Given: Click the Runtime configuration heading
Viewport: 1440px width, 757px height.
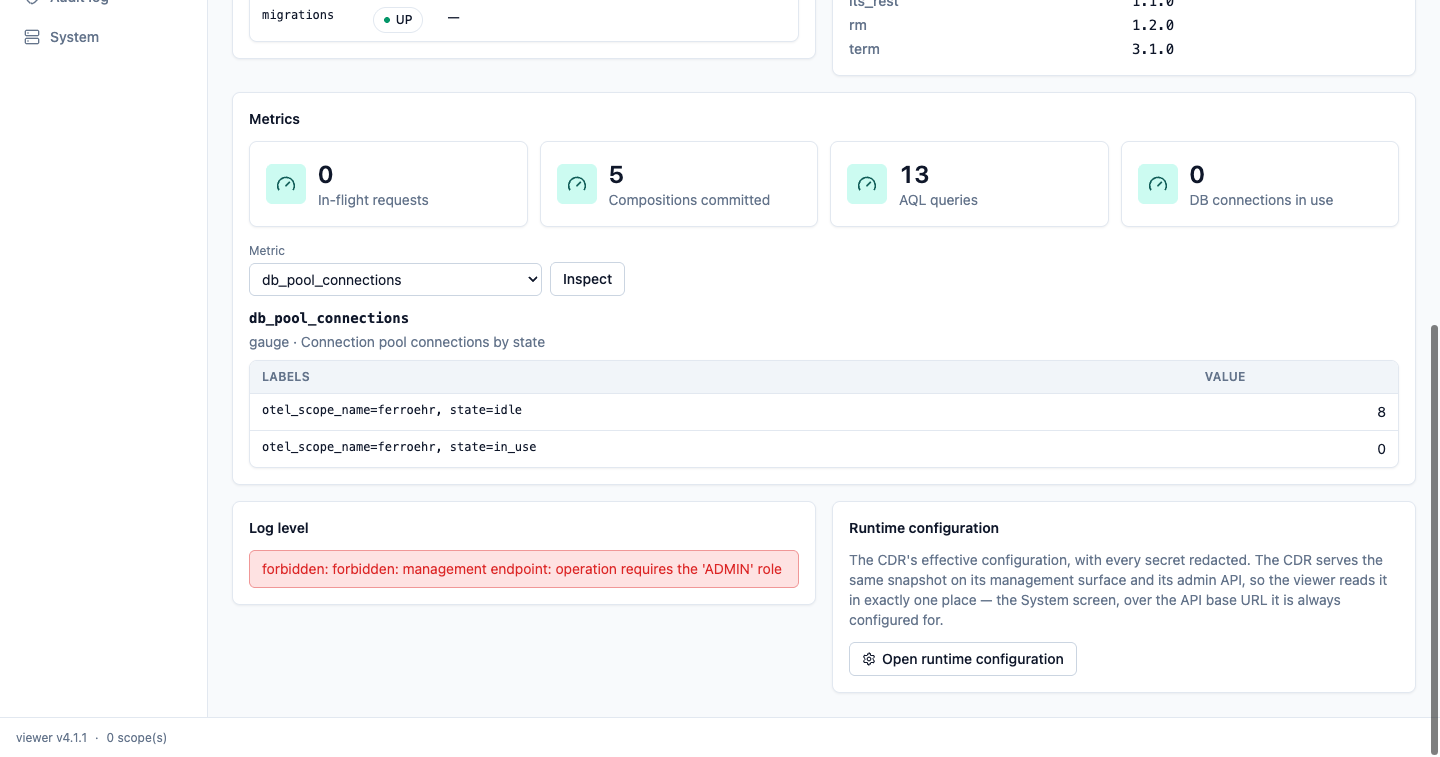Looking at the screenshot, I should click(x=924, y=528).
